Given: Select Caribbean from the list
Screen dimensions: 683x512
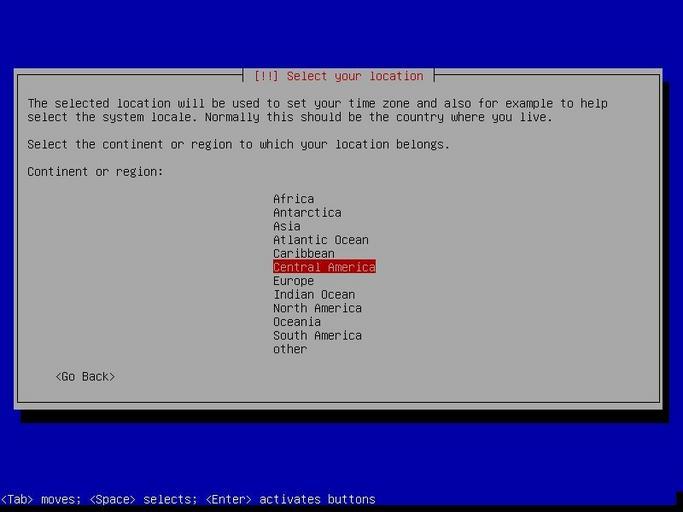Looking at the screenshot, I should tap(303, 254).
